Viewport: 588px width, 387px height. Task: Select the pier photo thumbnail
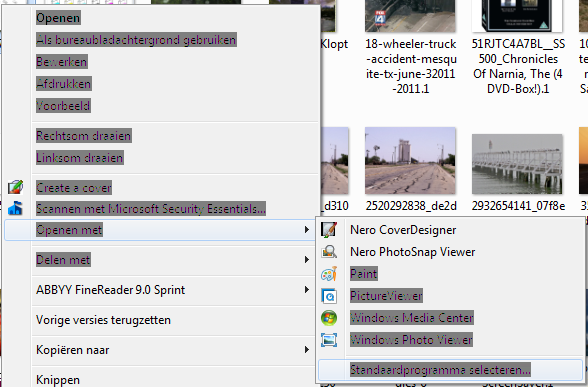pyautogui.click(x=517, y=164)
